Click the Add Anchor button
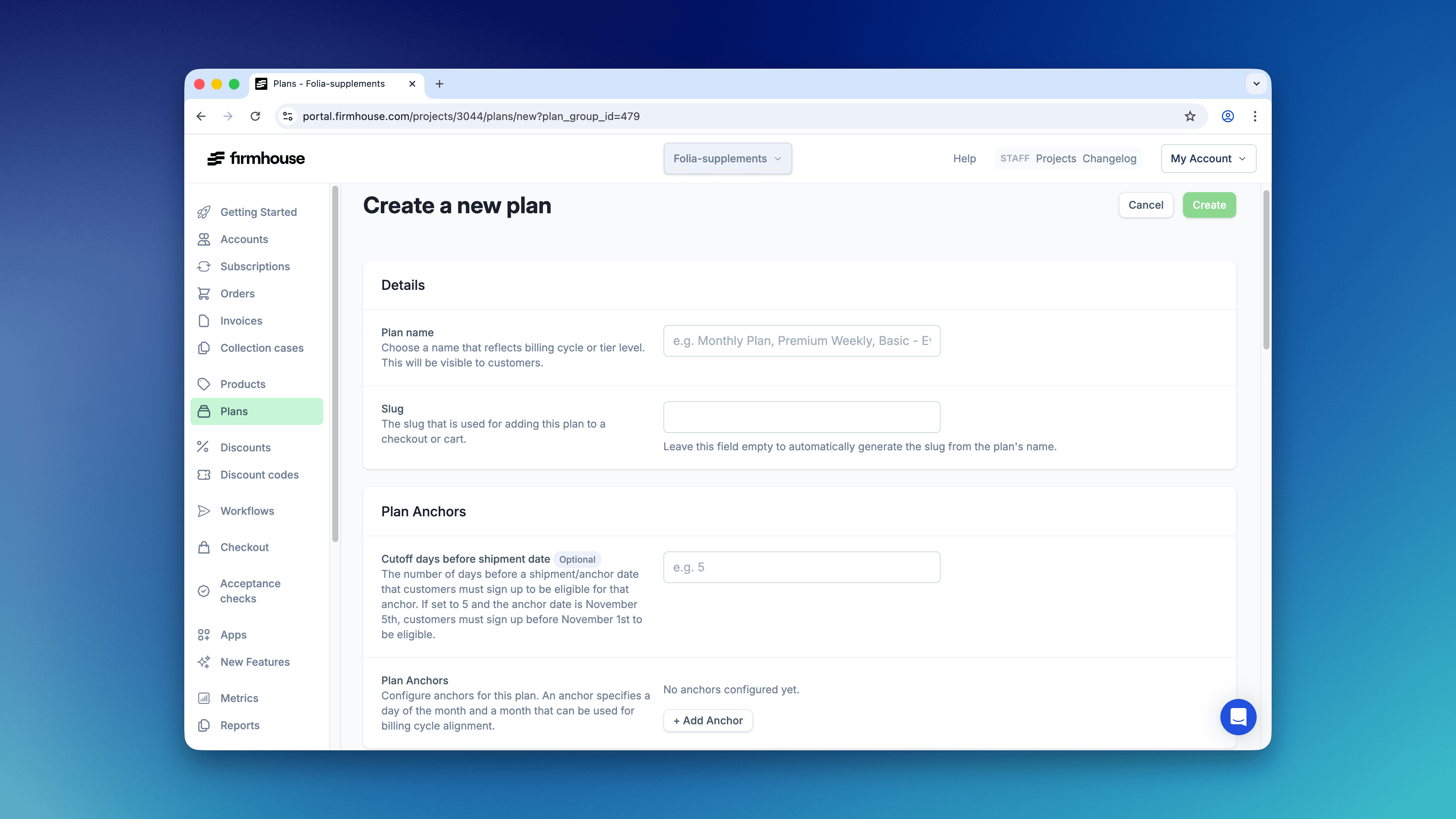This screenshot has width=1456, height=819. [708, 720]
